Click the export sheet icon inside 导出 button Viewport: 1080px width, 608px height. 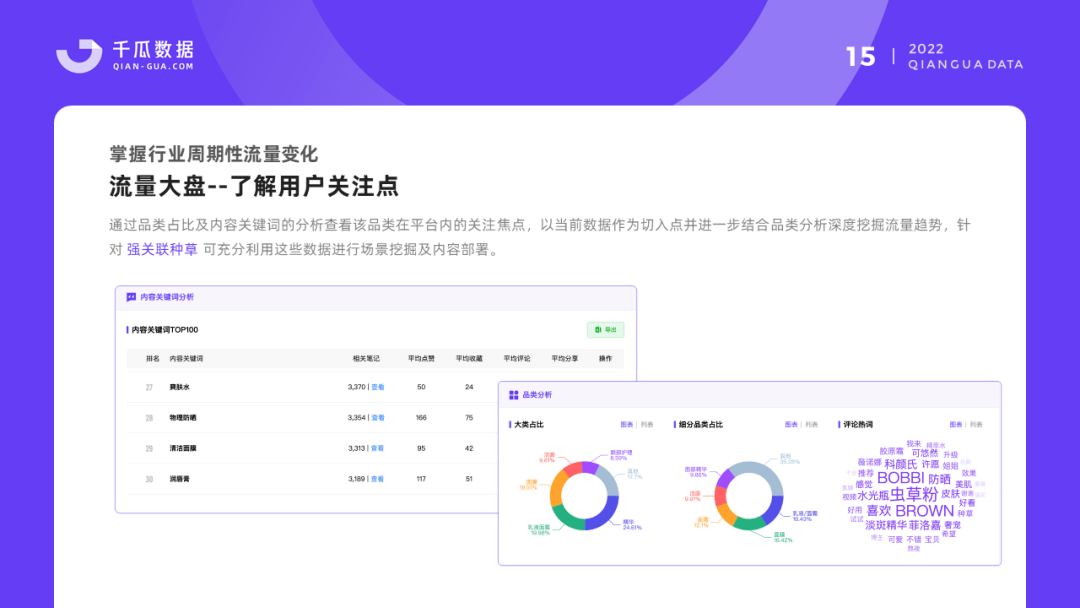(x=596, y=329)
